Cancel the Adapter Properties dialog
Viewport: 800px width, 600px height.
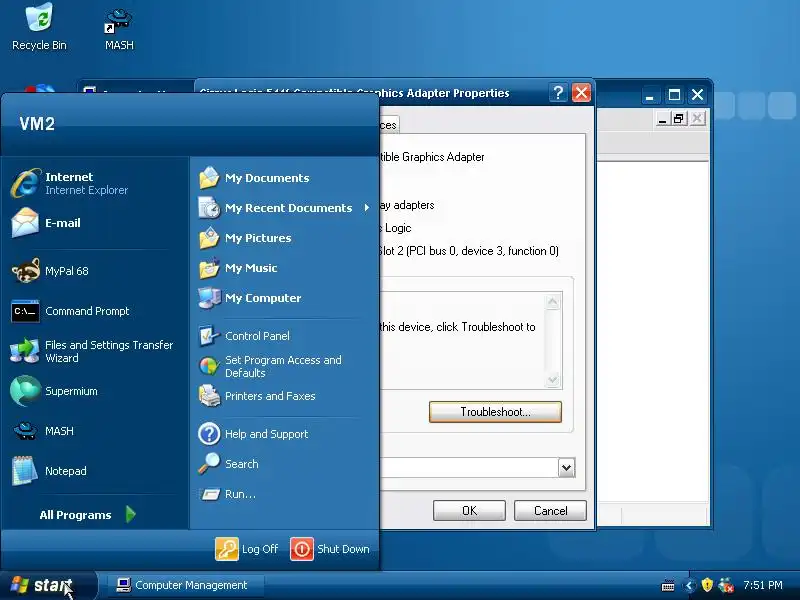coord(551,511)
